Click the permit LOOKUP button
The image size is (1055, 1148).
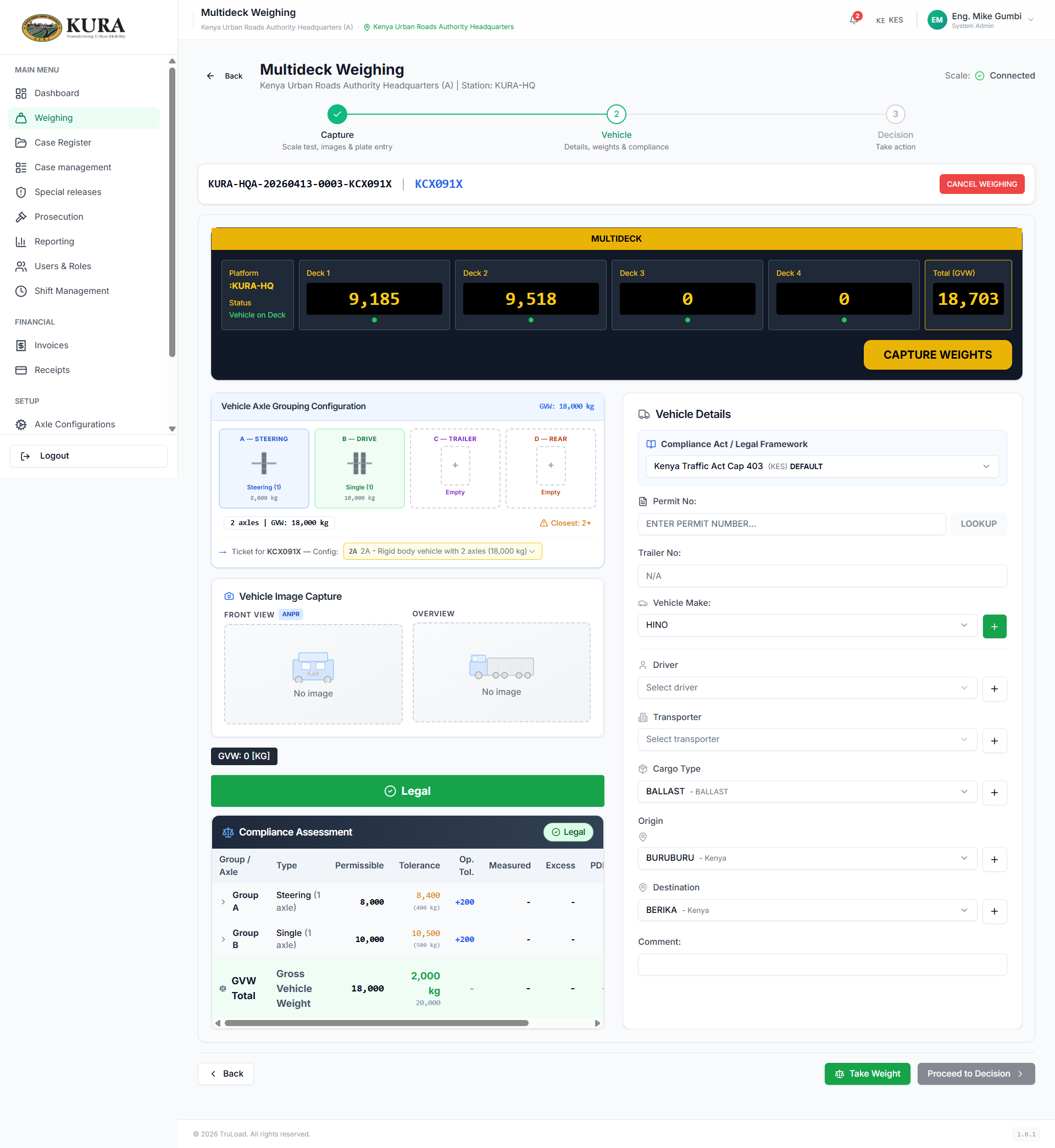tap(978, 524)
